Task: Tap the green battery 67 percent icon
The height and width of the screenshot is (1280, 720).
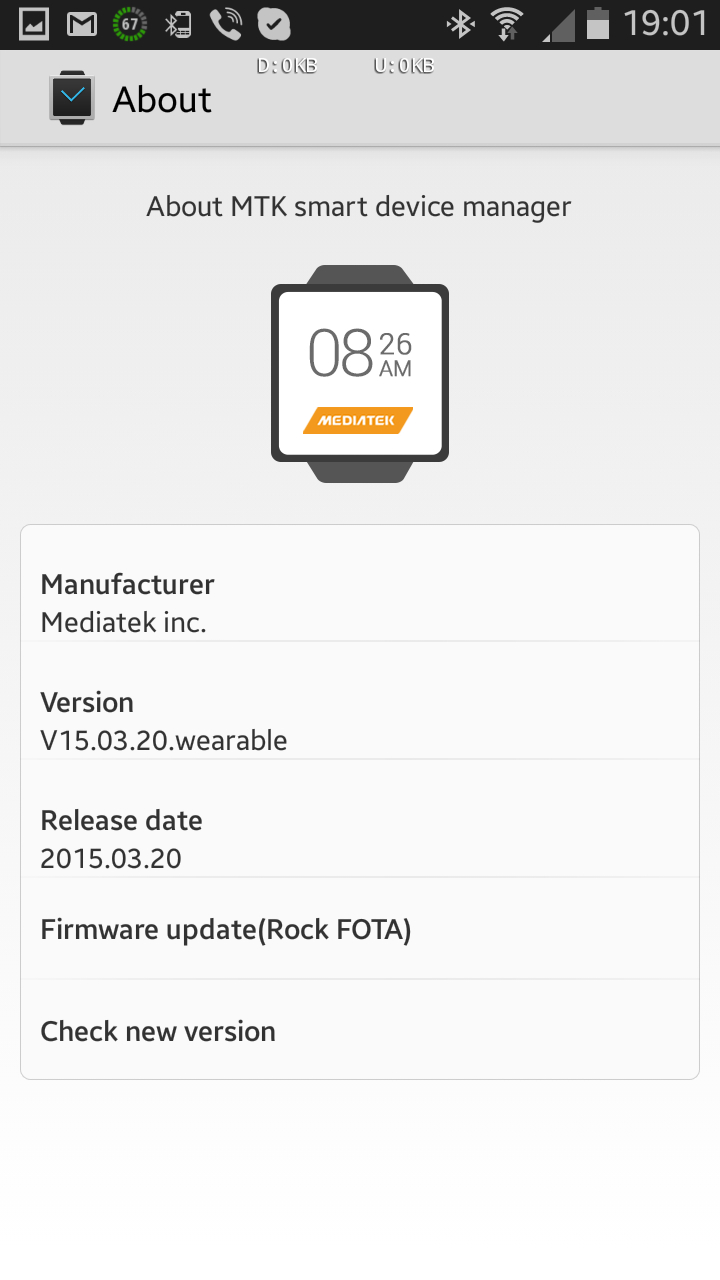Action: [129, 24]
